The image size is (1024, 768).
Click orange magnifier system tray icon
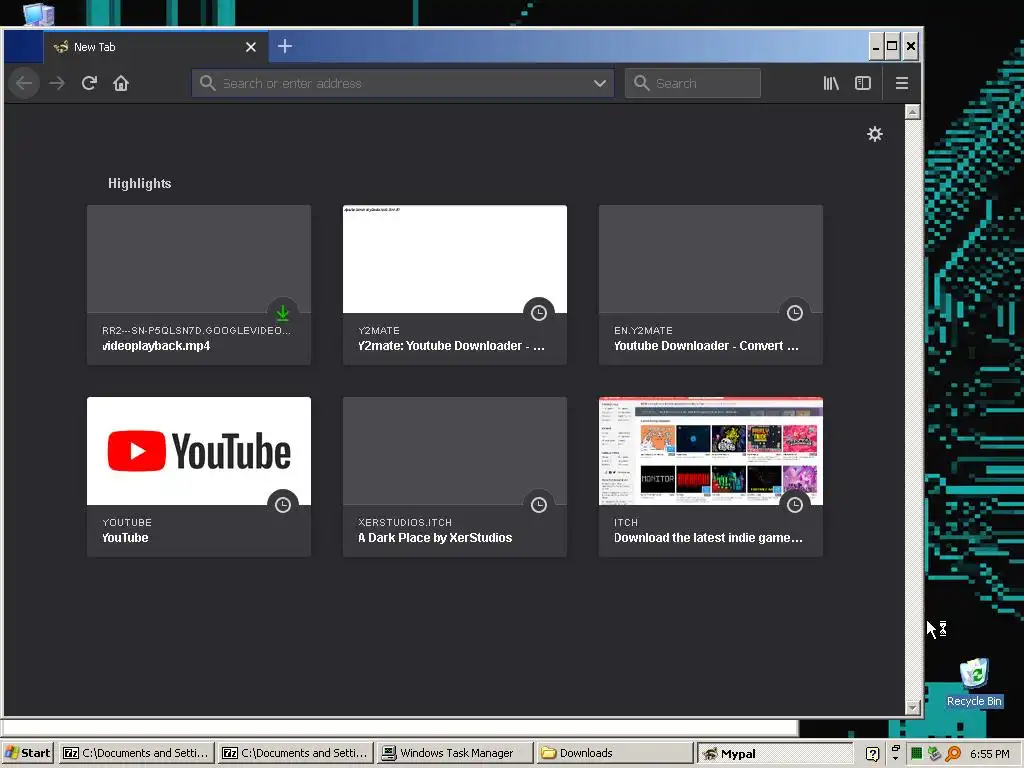click(x=953, y=754)
